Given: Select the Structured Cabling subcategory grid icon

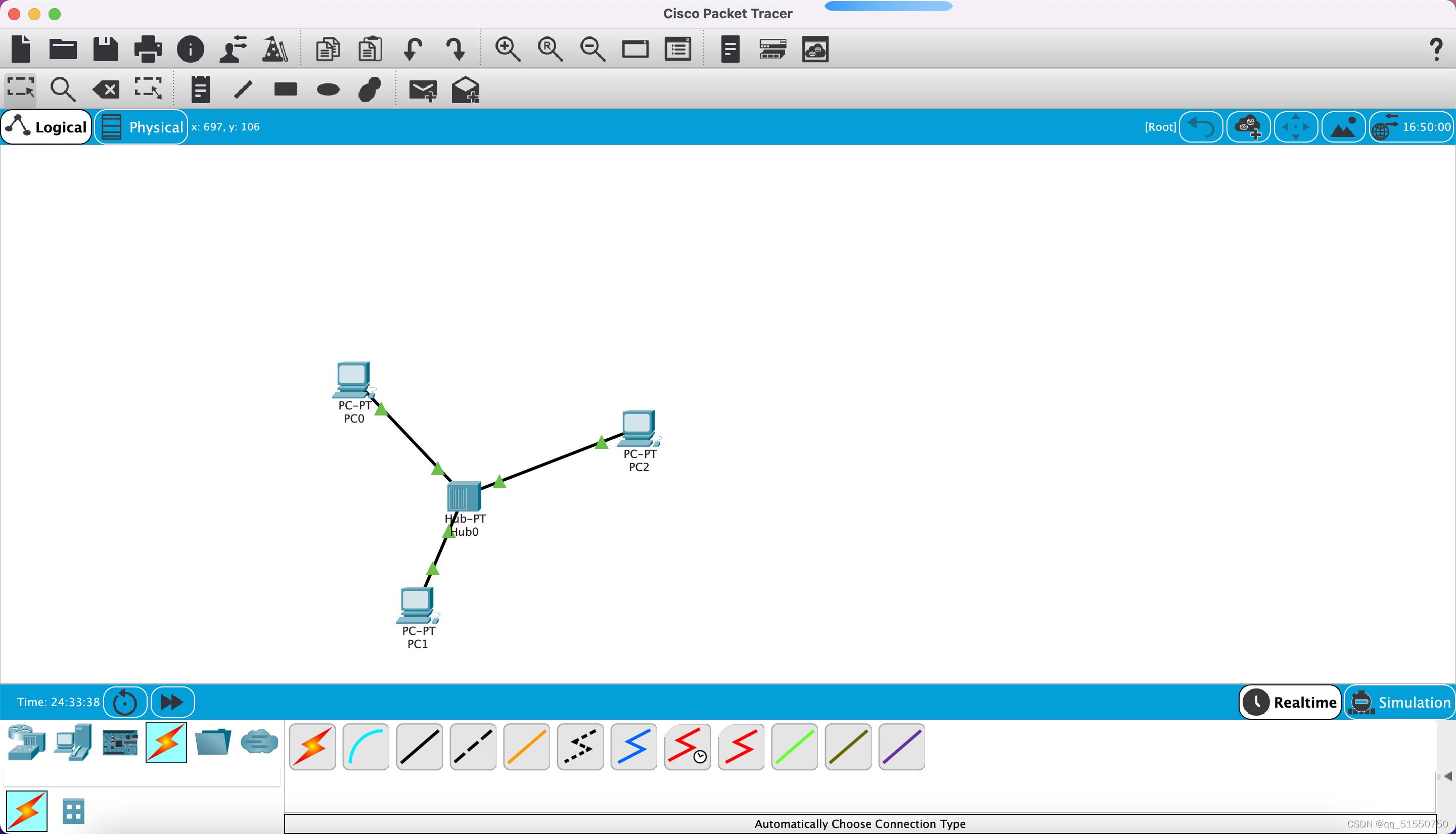Looking at the screenshot, I should tap(73, 811).
